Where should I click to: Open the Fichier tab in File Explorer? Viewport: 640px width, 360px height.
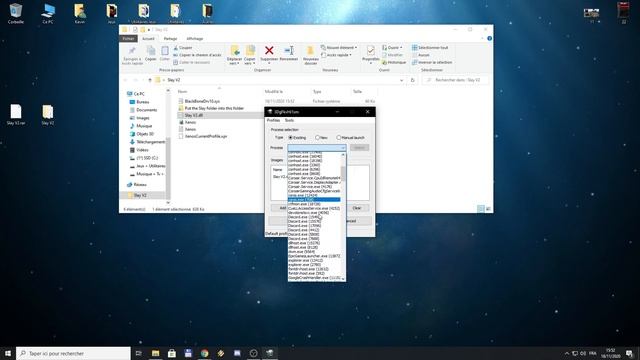coord(128,38)
